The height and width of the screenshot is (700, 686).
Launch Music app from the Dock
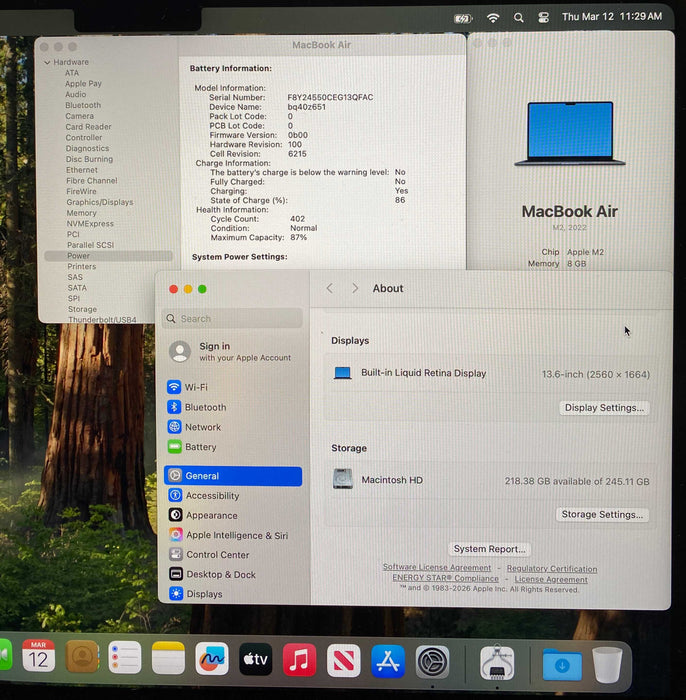(x=299, y=660)
